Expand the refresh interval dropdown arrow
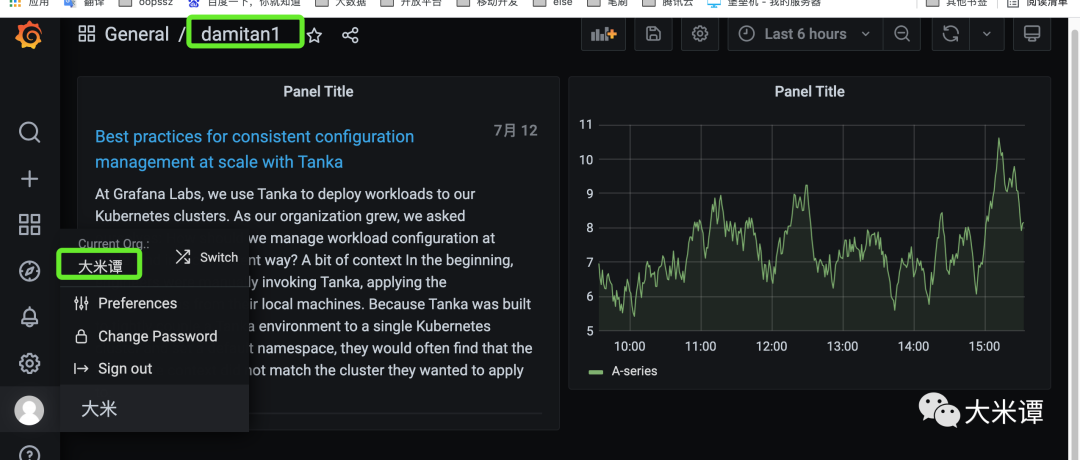The width and height of the screenshot is (1080, 460). coord(987,34)
